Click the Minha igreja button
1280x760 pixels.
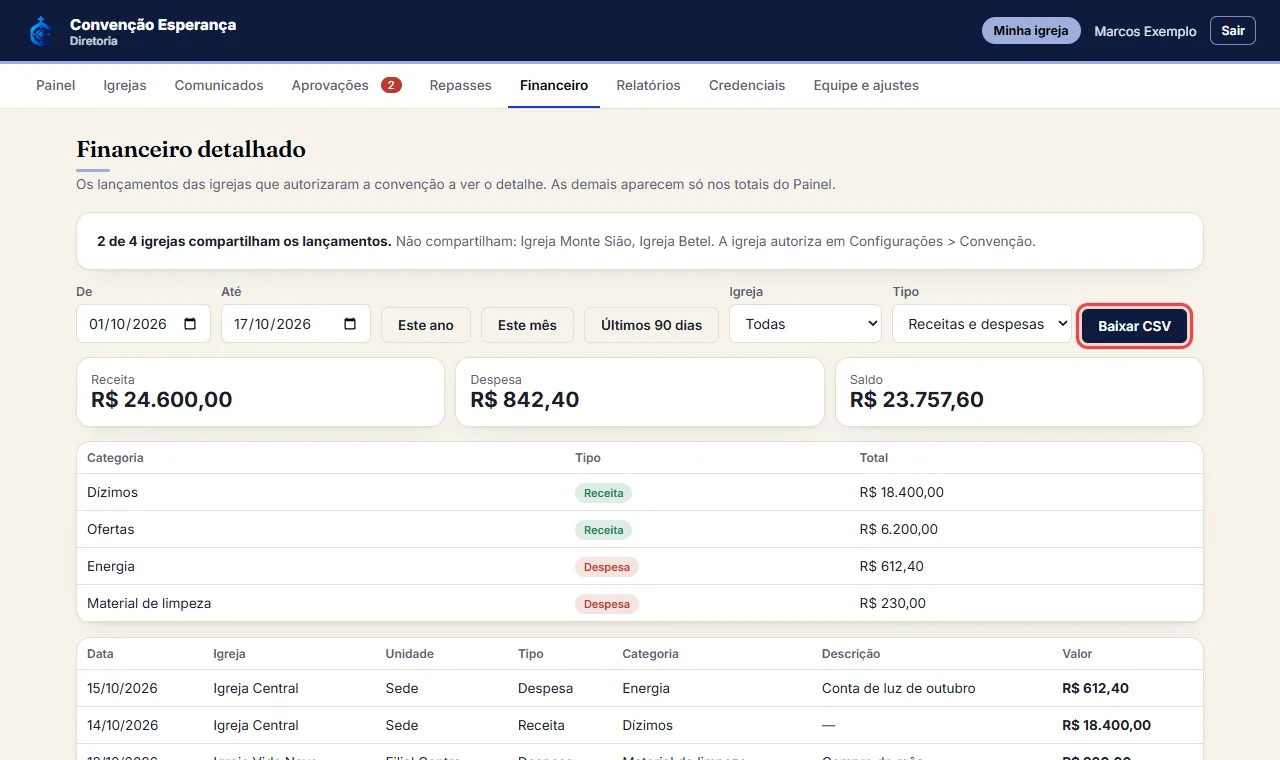[1032, 31]
